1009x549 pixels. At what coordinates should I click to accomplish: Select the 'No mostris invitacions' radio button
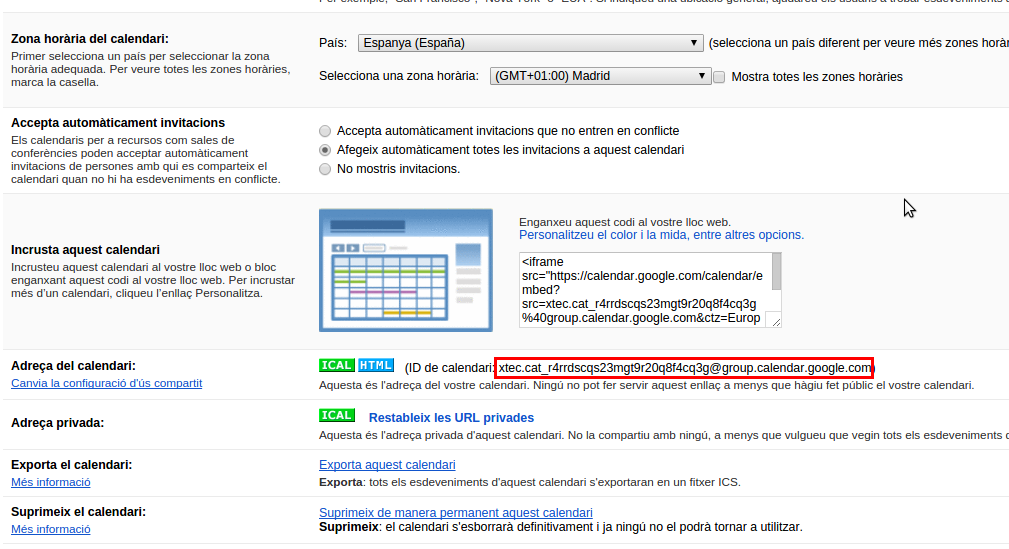coord(325,169)
